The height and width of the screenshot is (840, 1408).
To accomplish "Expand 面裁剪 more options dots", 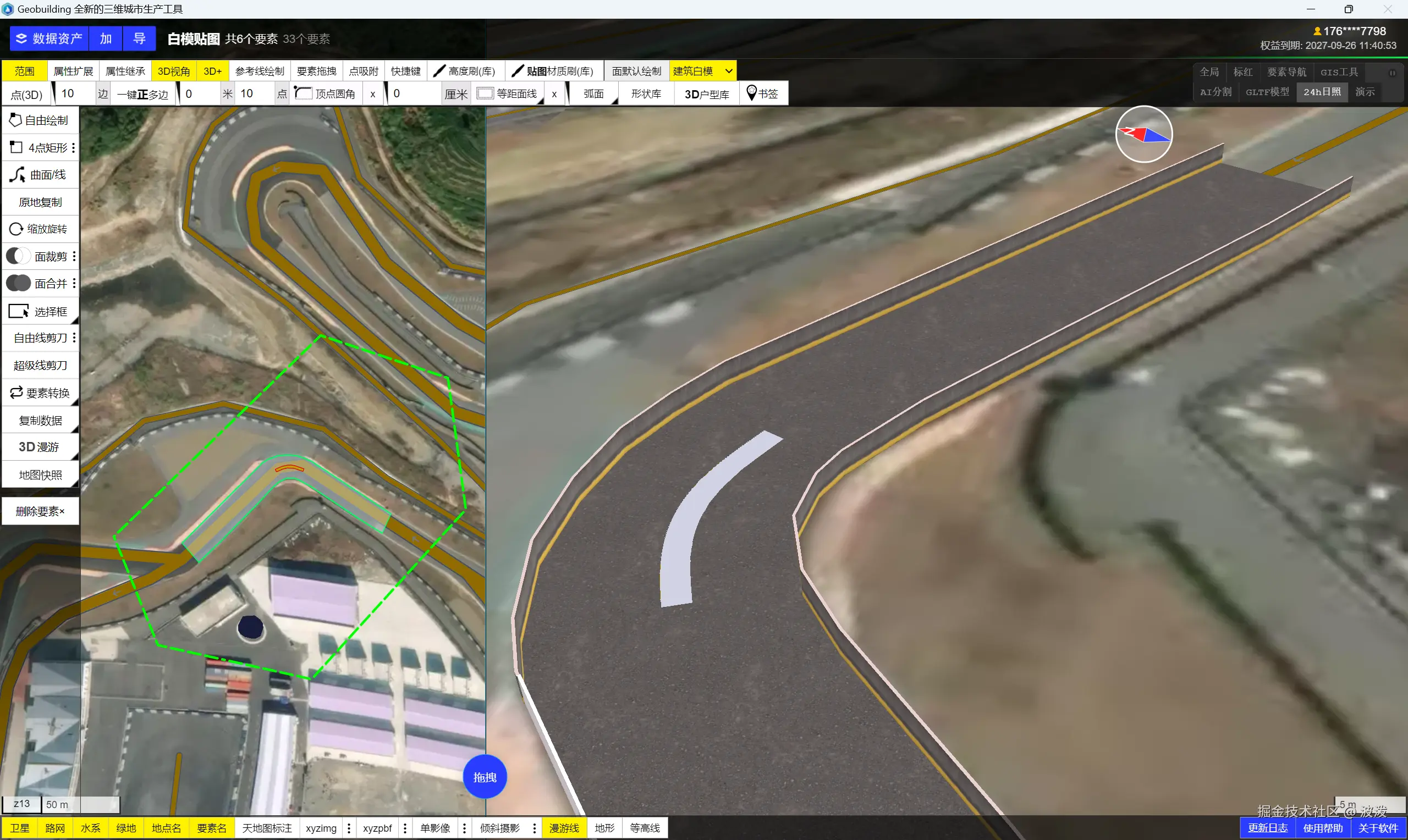I will (74, 256).
